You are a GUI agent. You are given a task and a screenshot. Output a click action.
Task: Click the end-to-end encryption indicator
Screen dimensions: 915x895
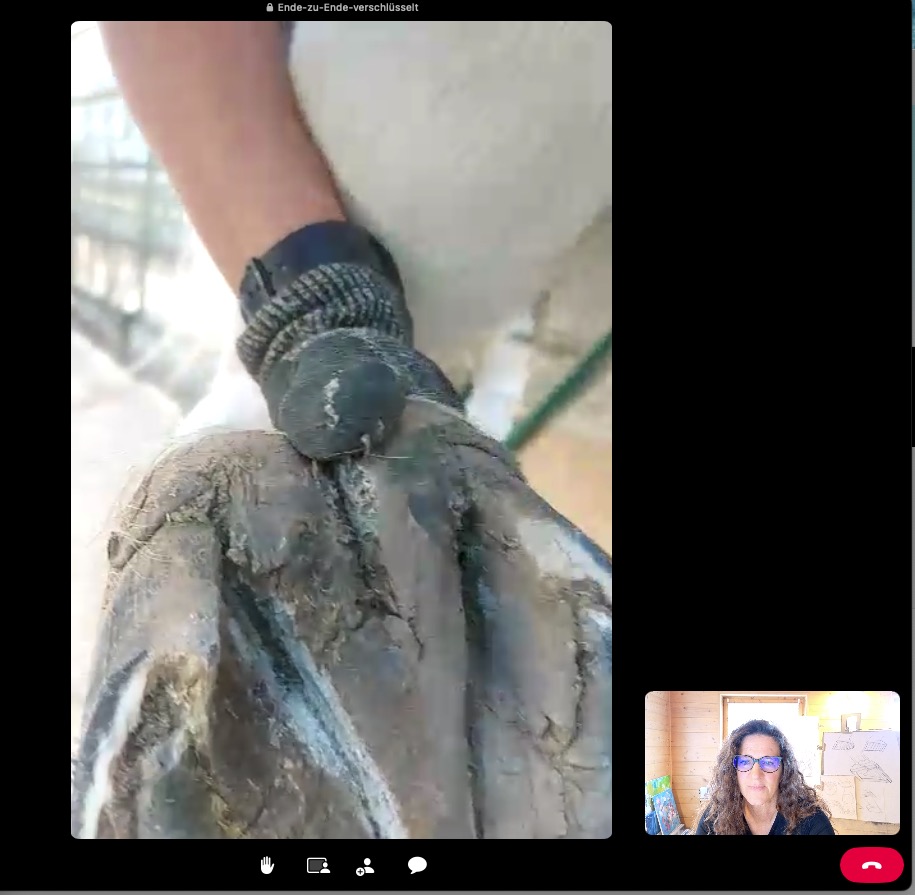click(341, 7)
